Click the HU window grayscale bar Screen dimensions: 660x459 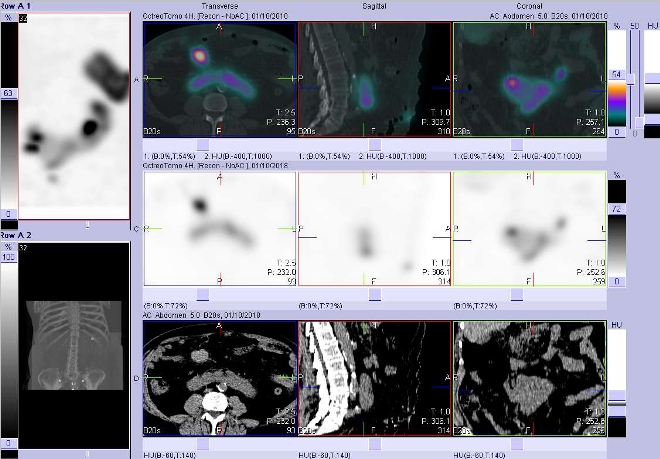(617, 380)
